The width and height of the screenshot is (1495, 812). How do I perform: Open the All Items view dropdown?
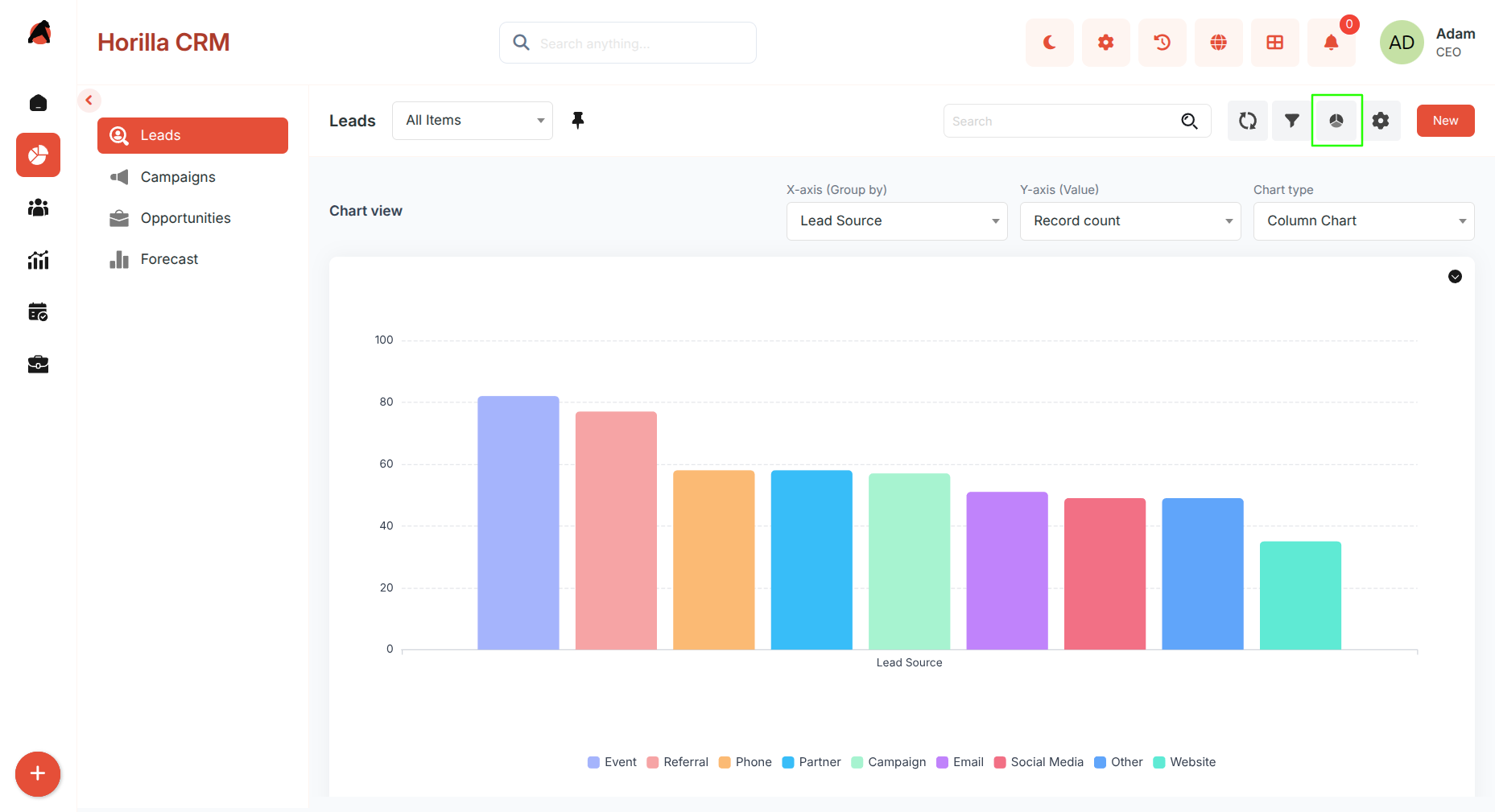473,121
